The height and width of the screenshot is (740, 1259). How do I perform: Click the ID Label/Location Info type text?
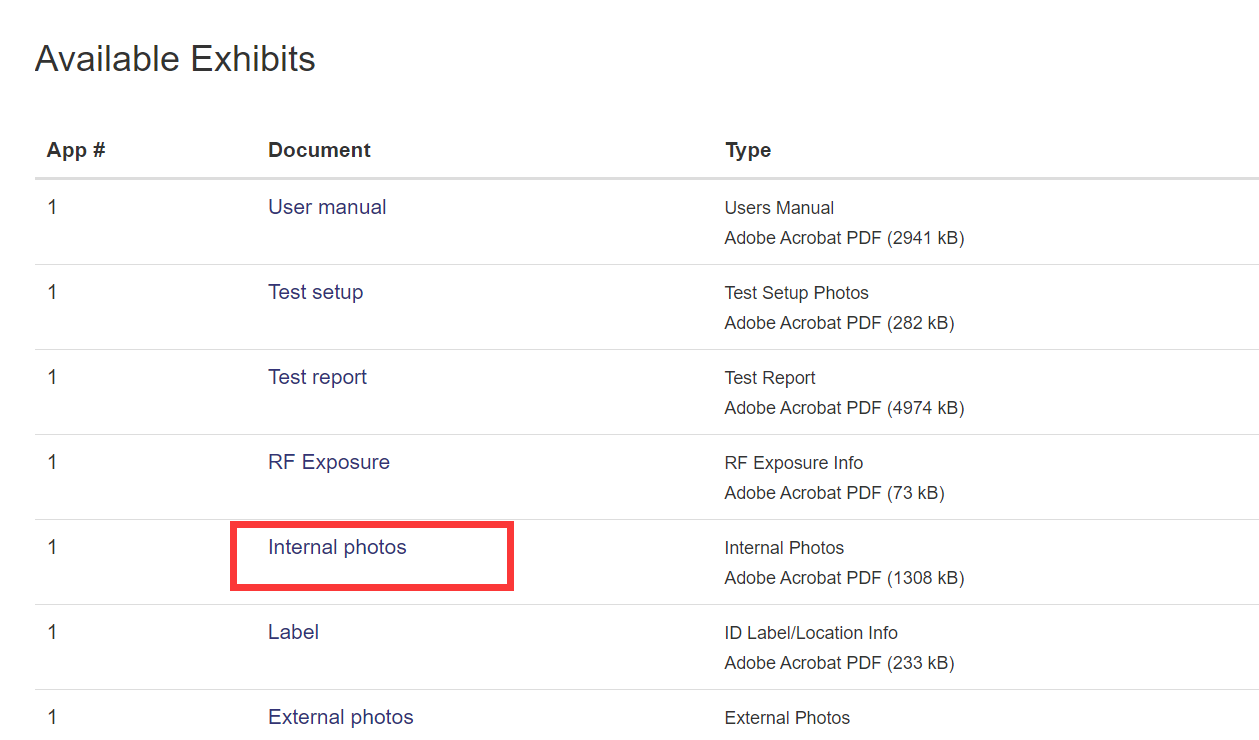pyautogui.click(x=811, y=633)
